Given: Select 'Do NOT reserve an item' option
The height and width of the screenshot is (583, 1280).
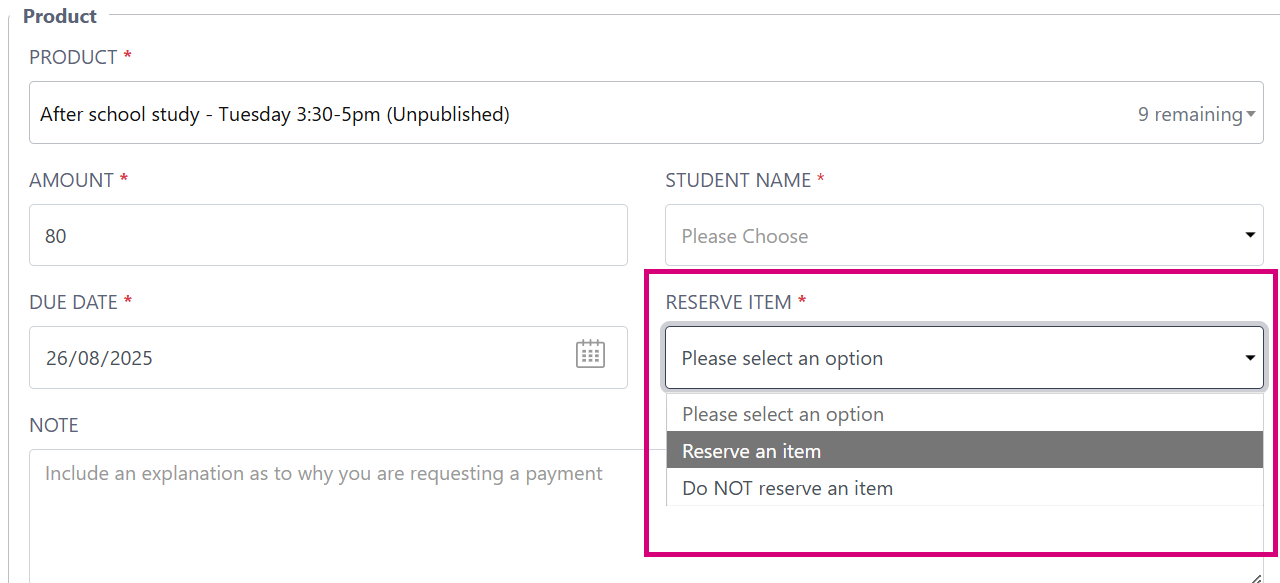Looking at the screenshot, I should [x=787, y=489].
